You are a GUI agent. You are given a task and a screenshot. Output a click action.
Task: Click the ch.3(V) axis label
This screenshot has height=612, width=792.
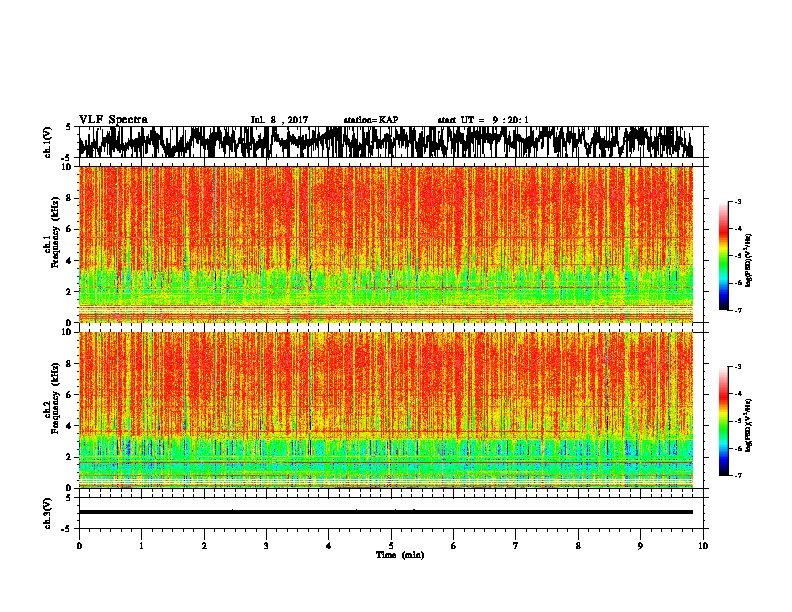48,513
